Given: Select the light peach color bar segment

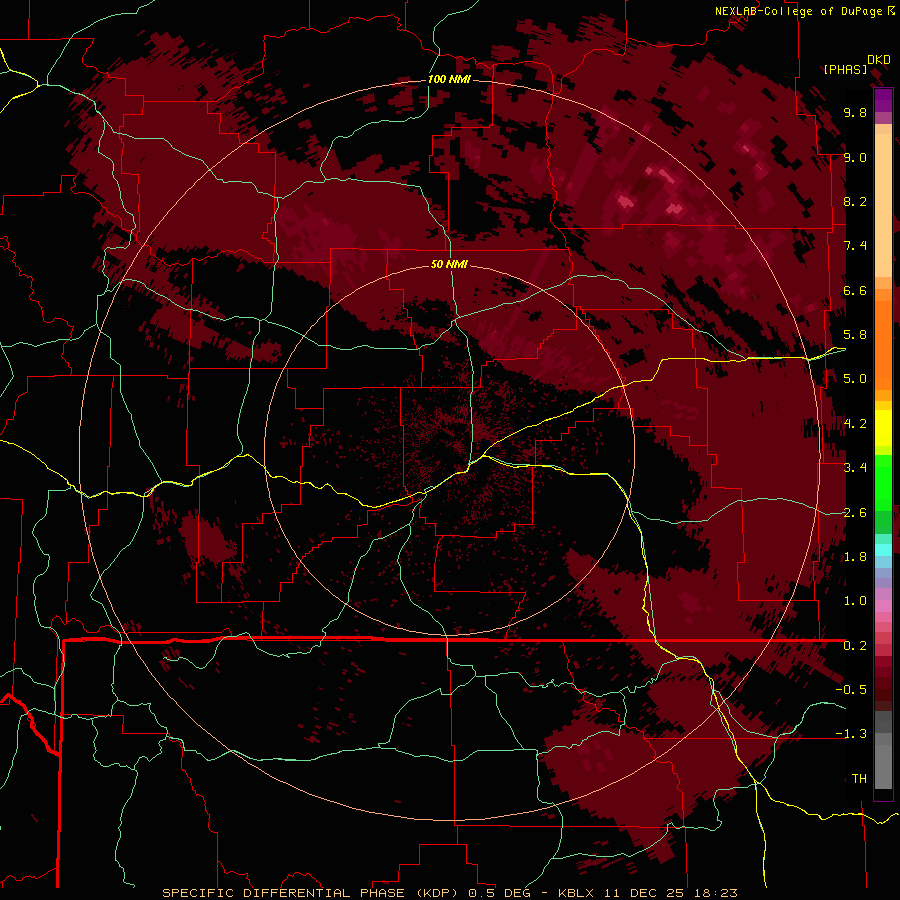Looking at the screenshot, I should (883, 205).
